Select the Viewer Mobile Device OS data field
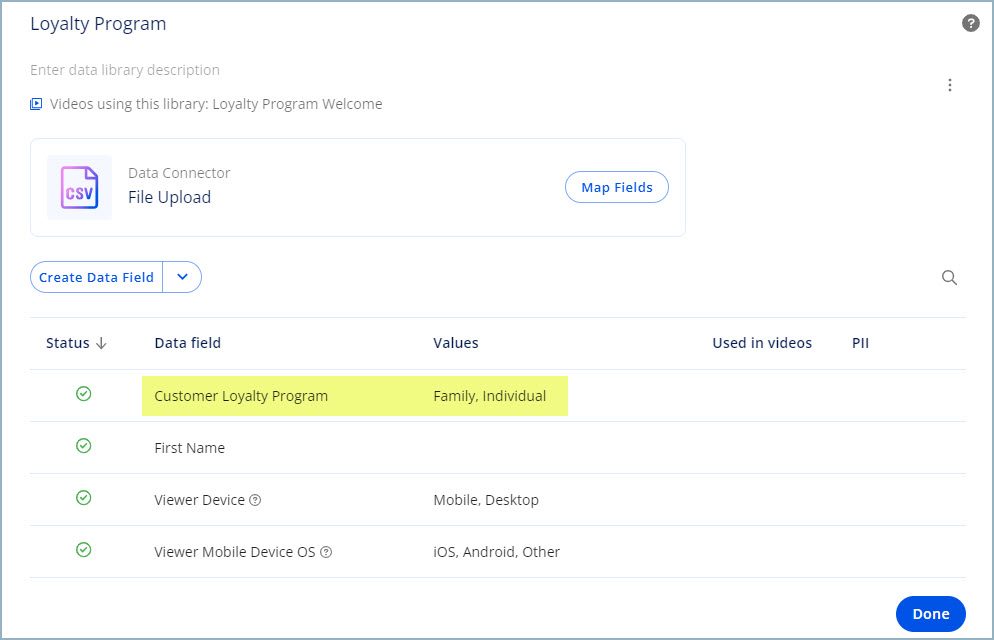Screen dimensions: 994x640 (235, 552)
